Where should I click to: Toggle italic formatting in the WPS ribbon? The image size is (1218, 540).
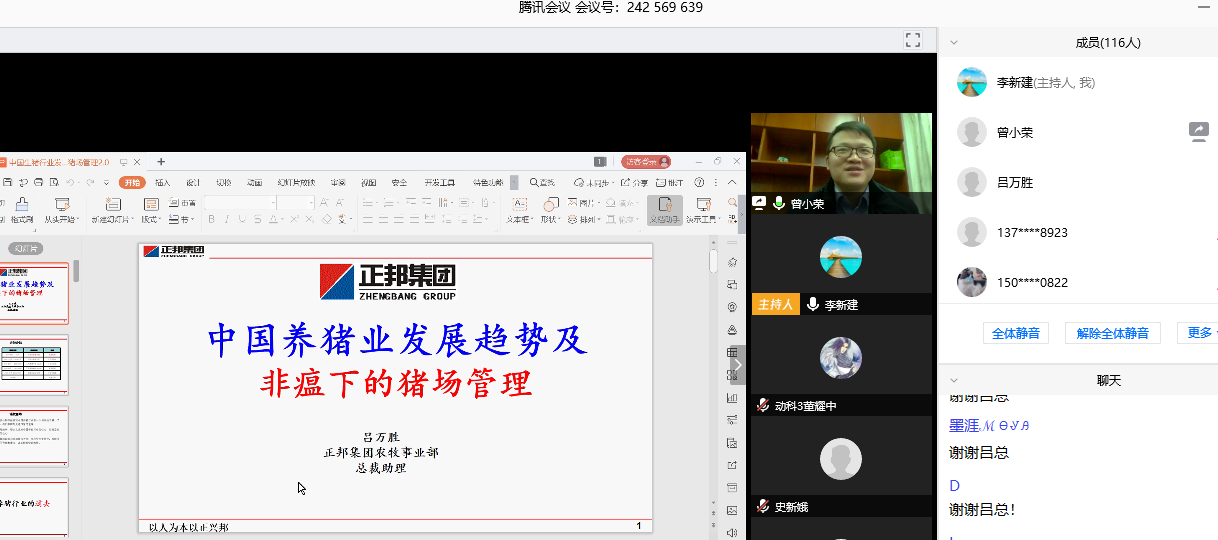point(227,219)
